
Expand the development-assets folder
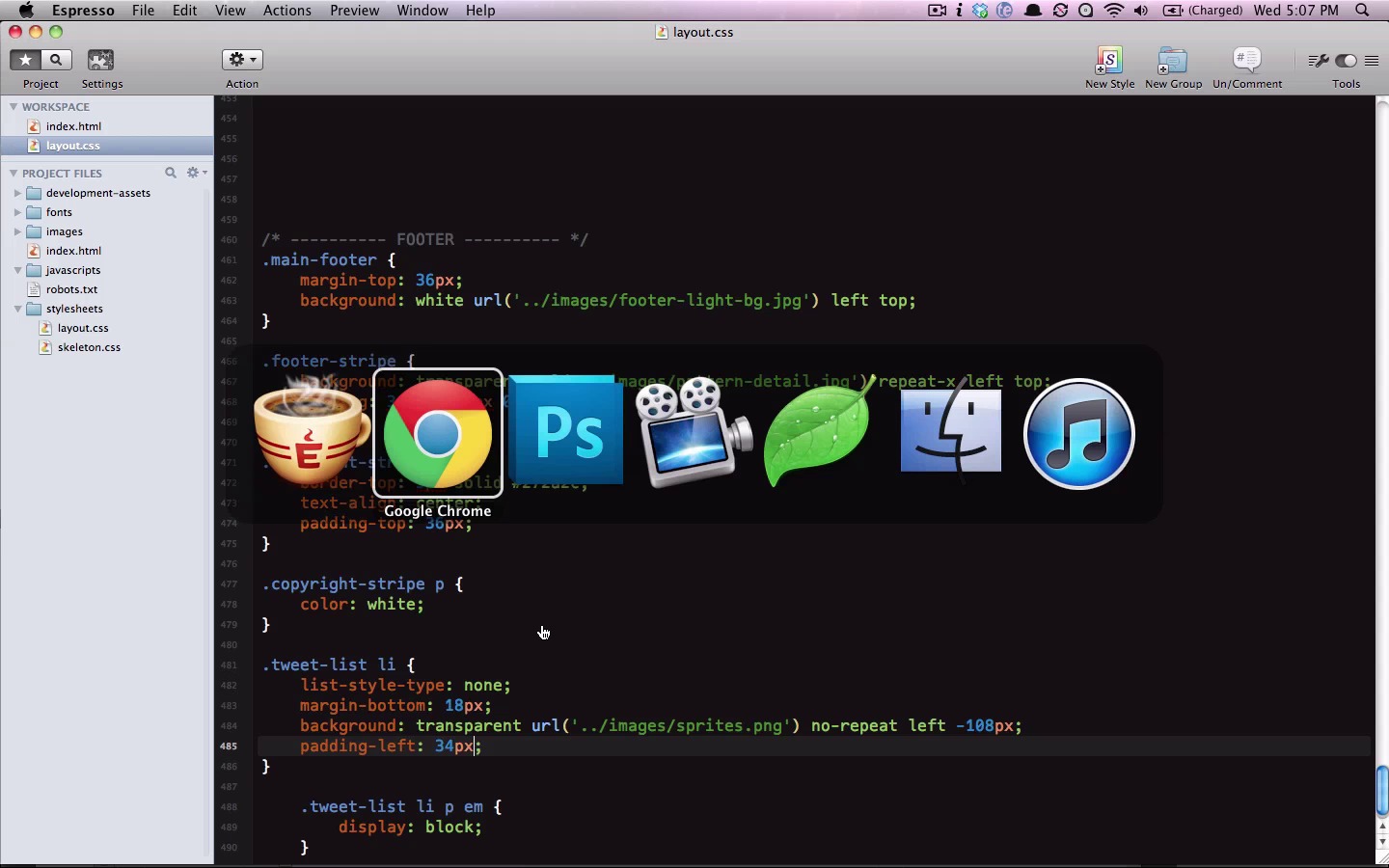pyautogui.click(x=17, y=193)
